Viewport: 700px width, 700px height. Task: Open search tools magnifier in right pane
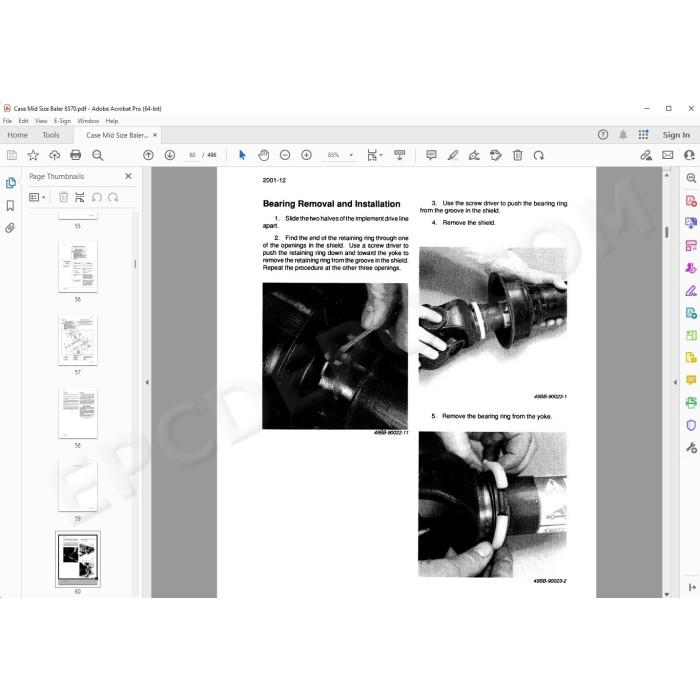coord(691,178)
